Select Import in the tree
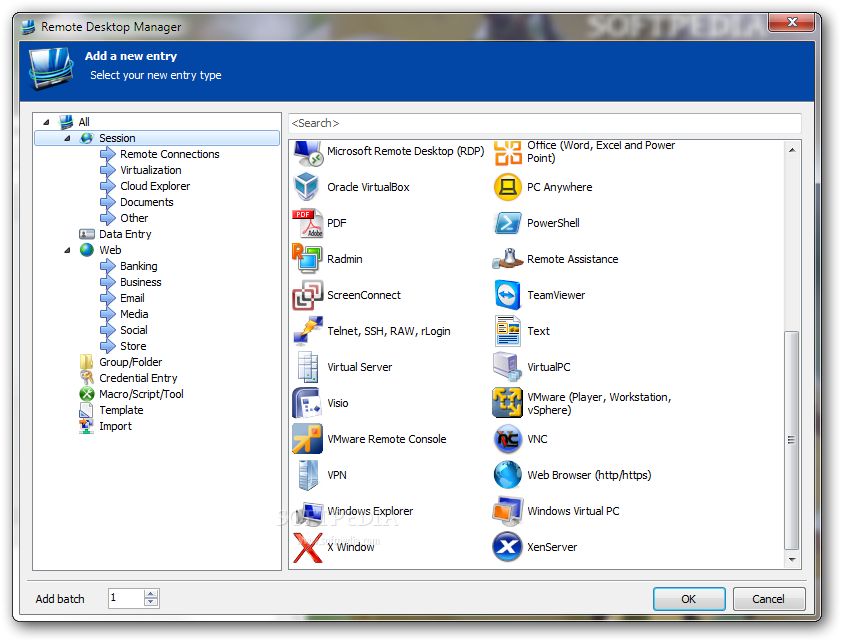Viewport: 842px width, 642px height. [x=115, y=426]
